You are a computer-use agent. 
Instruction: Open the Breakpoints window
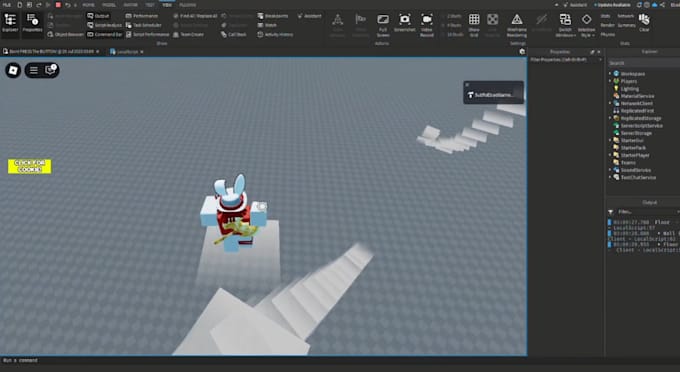273,16
